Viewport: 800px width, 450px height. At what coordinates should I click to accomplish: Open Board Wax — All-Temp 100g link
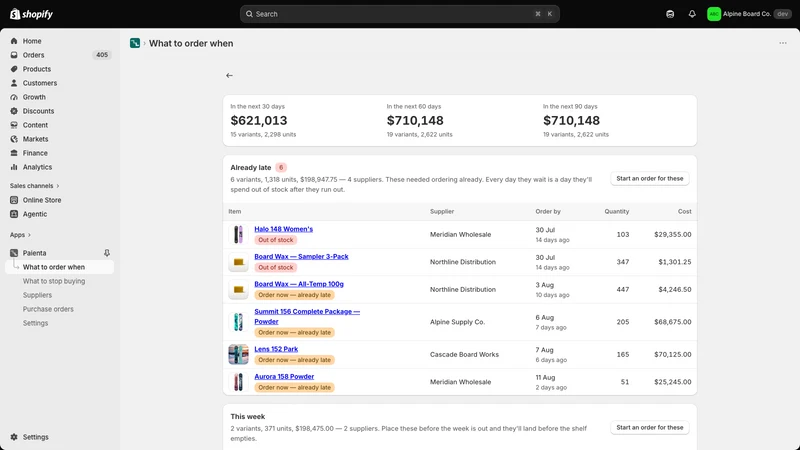click(x=299, y=284)
